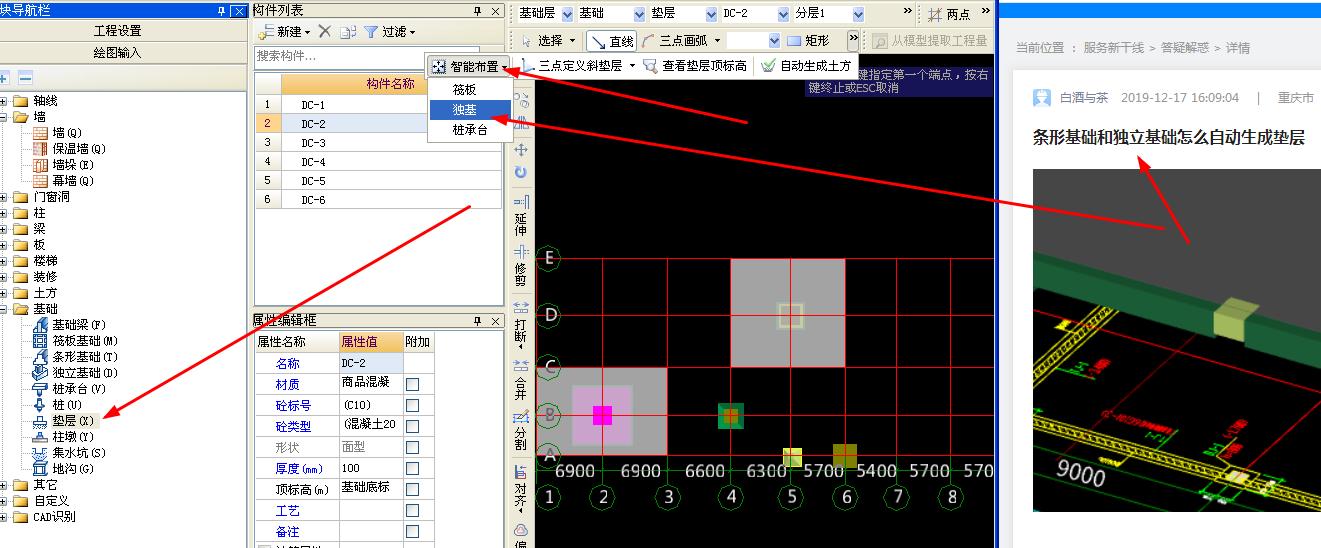Click the delete component X icon

(x=324, y=32)
